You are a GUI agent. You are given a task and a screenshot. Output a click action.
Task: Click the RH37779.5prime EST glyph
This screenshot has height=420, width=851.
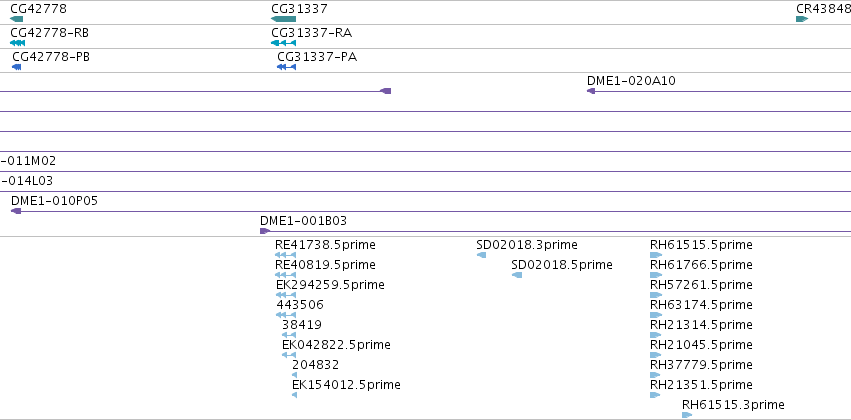pyautogui.click(x=655, y=376)
